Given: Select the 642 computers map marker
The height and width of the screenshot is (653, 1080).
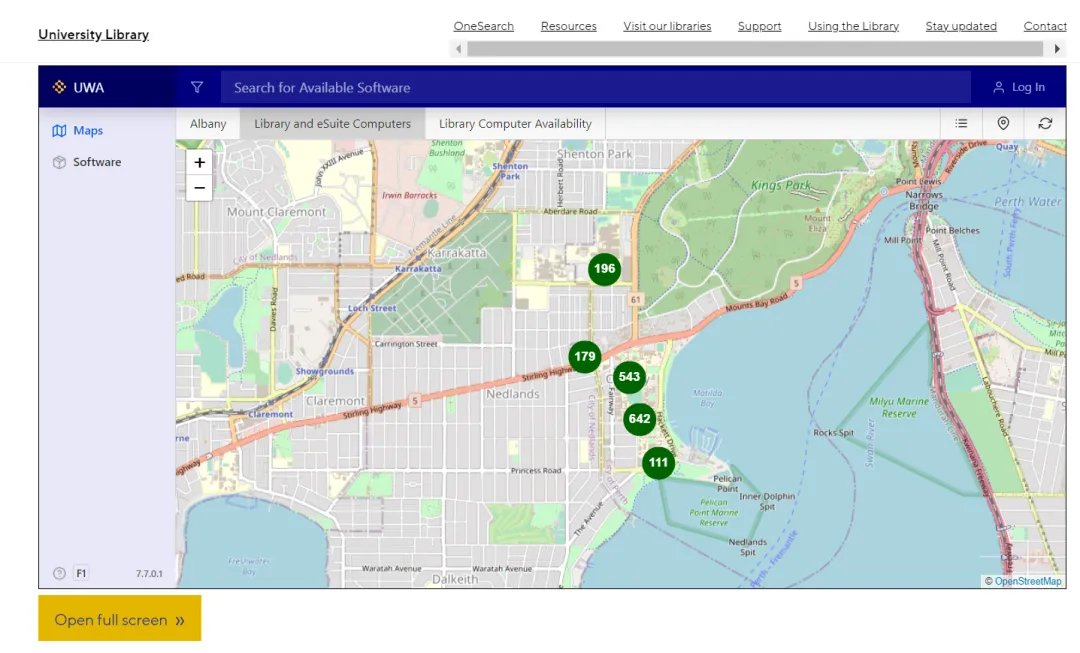Looking at the screenshot, I should tap(639, 419).
